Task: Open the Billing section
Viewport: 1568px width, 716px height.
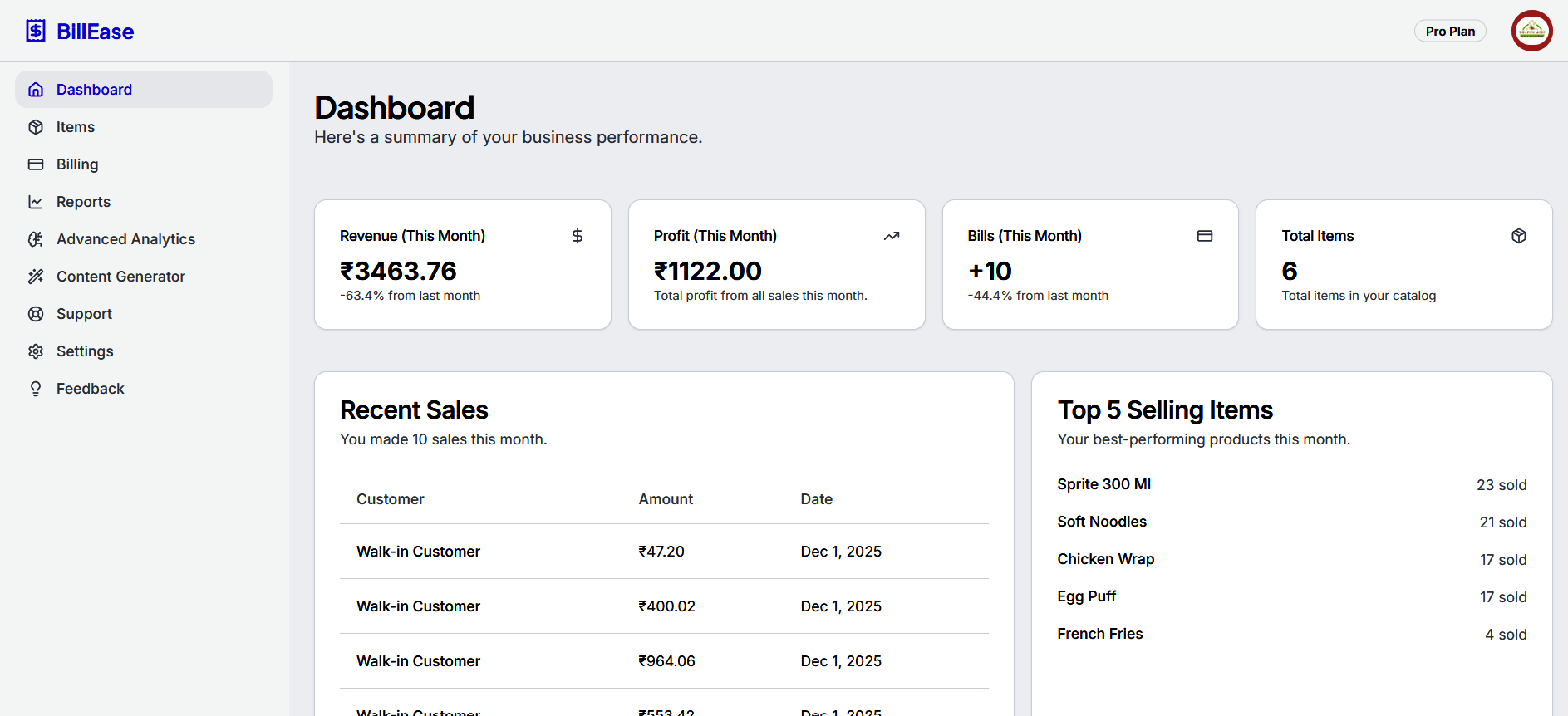Action: tap(144, 164)
